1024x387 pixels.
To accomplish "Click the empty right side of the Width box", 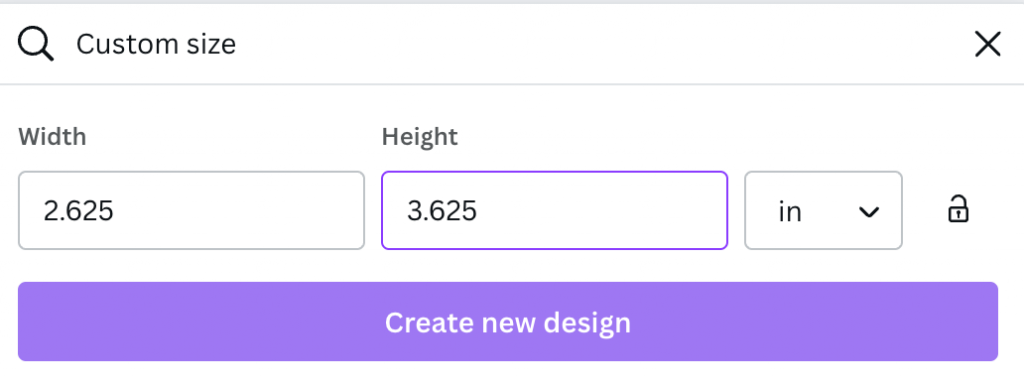I will (x=261, y=210).
